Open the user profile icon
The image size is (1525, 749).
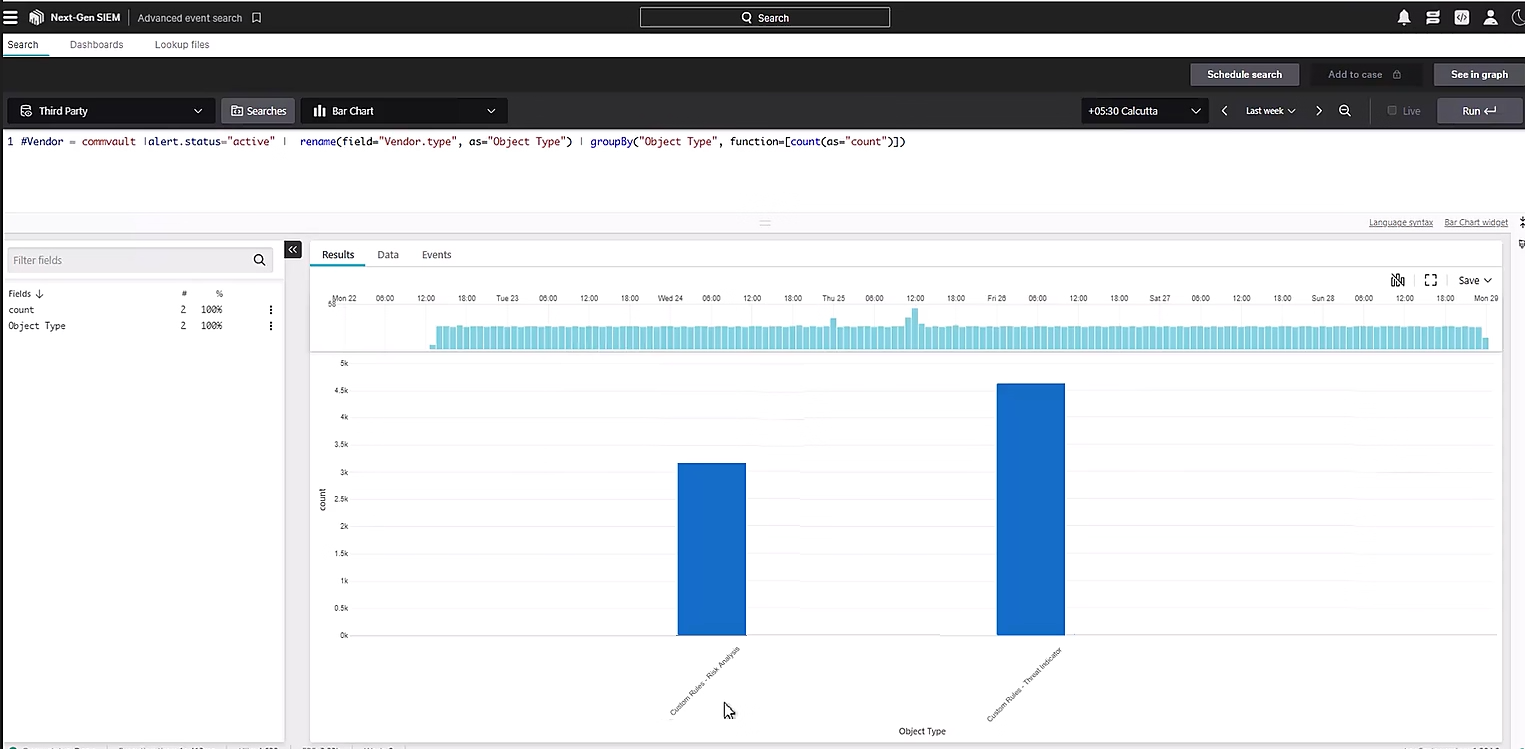pos(1490,17)
